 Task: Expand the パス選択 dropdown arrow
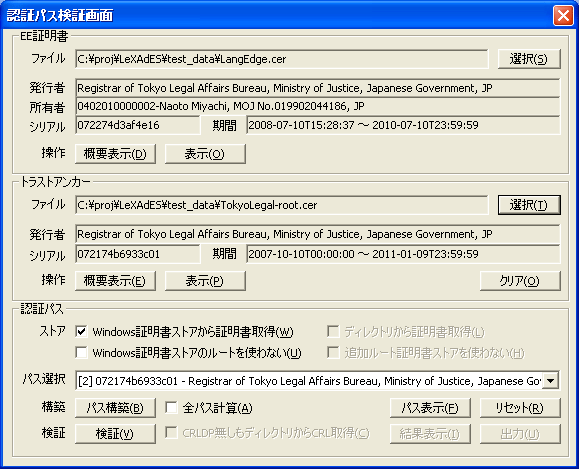(x=551, y=381)
